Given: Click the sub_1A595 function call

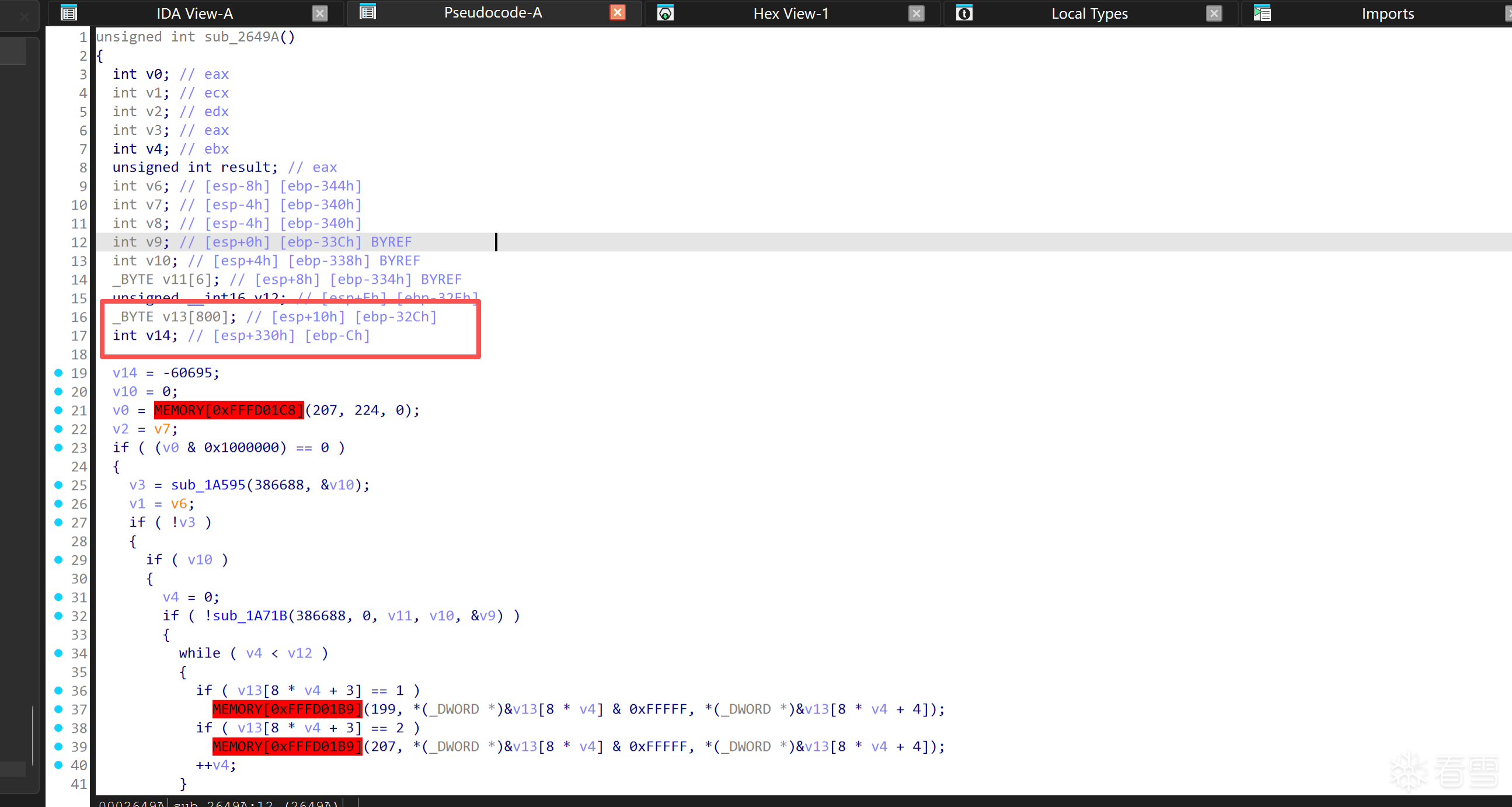Looking at the screenshot, I should click(208, 485).
